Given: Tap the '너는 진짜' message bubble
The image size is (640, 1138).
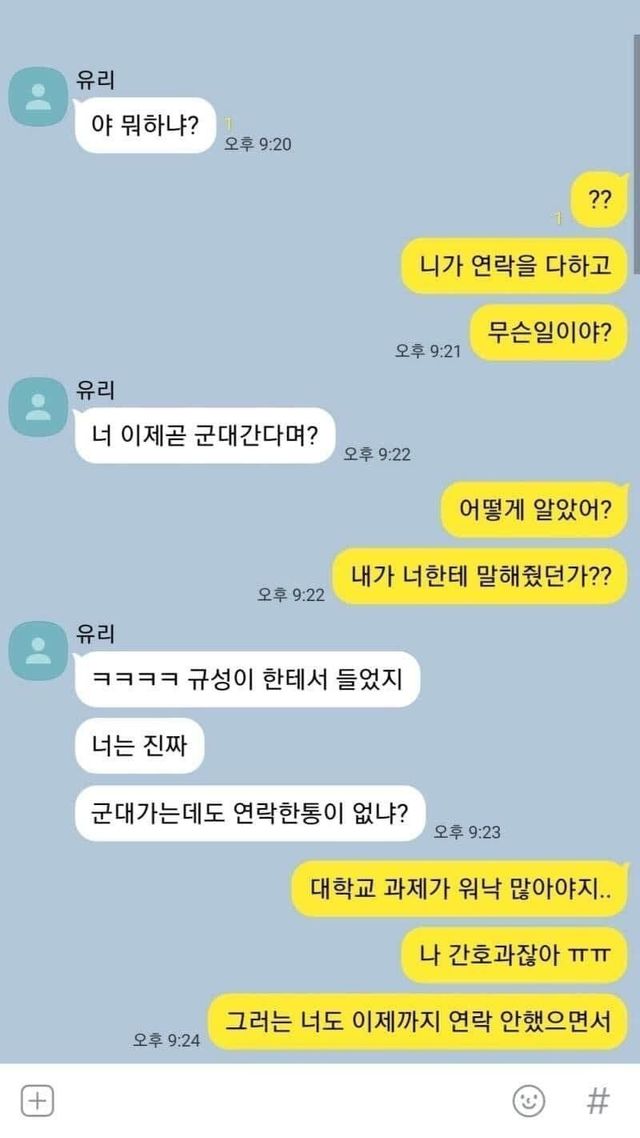Looking at the screenshot, I should point(139,745).
